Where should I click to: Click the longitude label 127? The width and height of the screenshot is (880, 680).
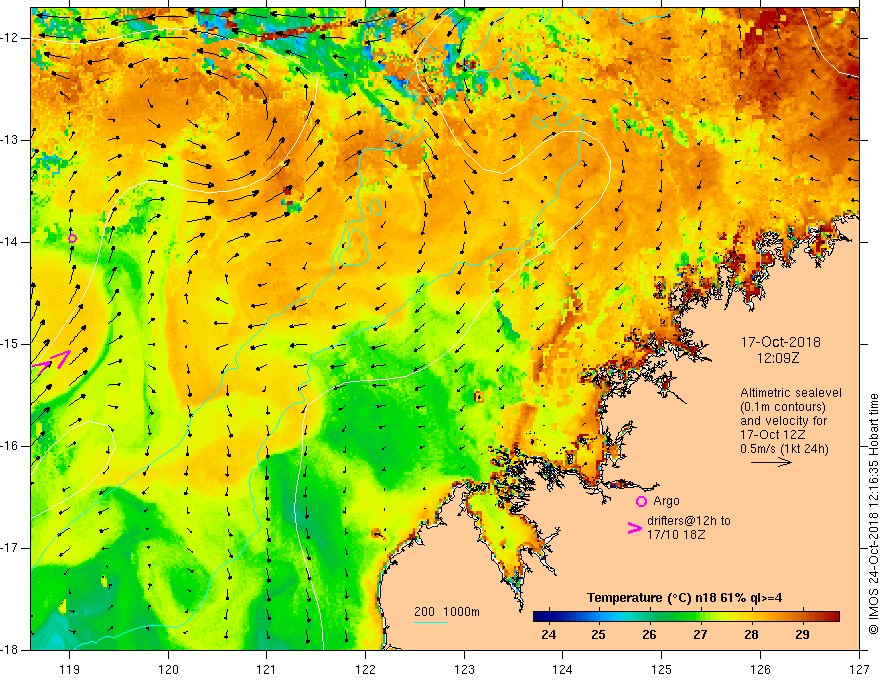tap(859, 669)
